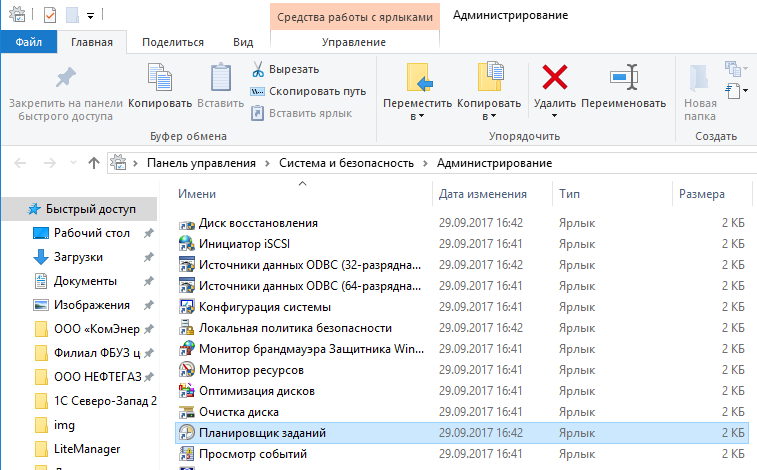The image size is (757, 470).
Task: Select the iSCSI Initiator globe icon
Action: tap(186, 244)
